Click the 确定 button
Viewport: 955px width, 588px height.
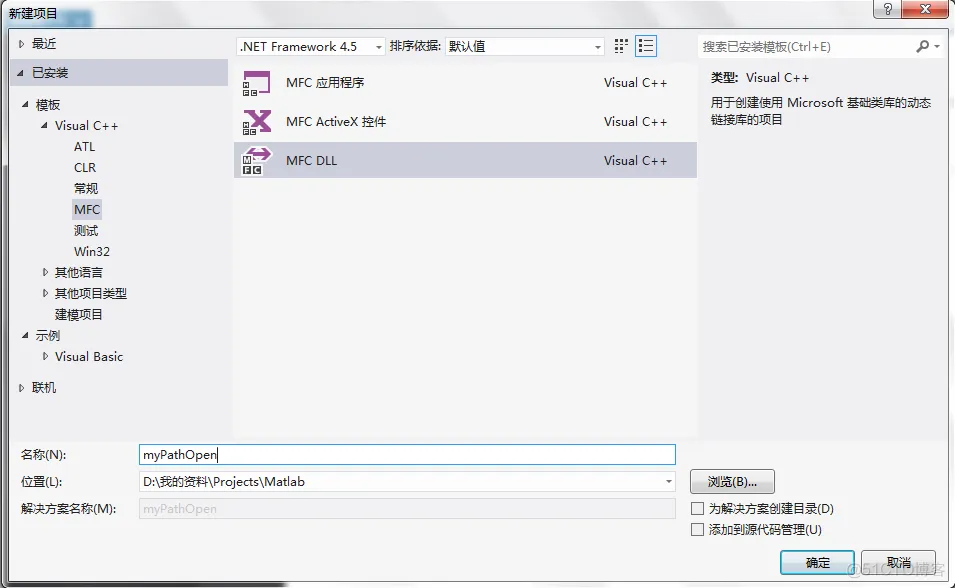click(x=817, y=562)
